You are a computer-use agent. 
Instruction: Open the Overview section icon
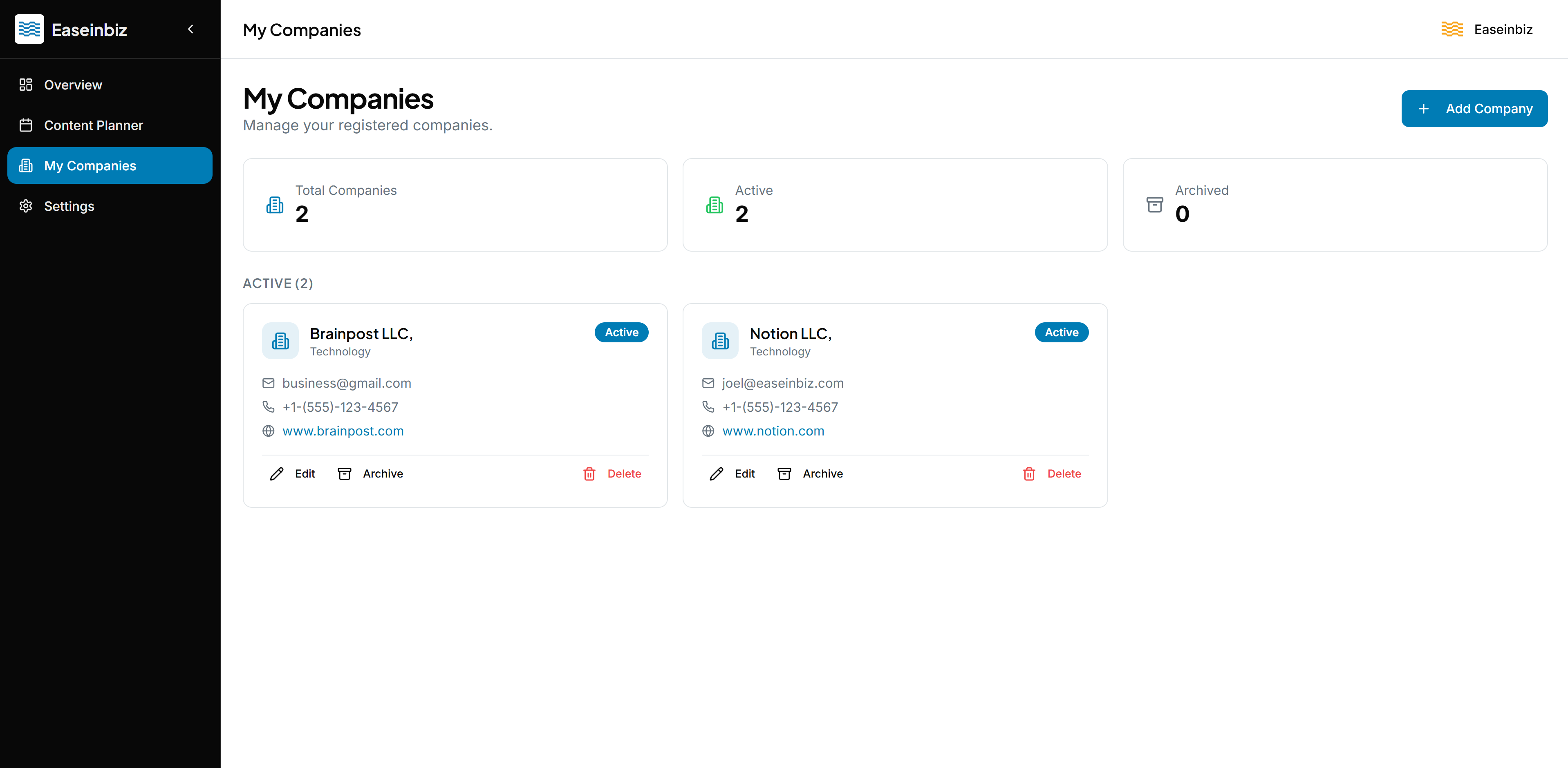[x=26, y=85]
